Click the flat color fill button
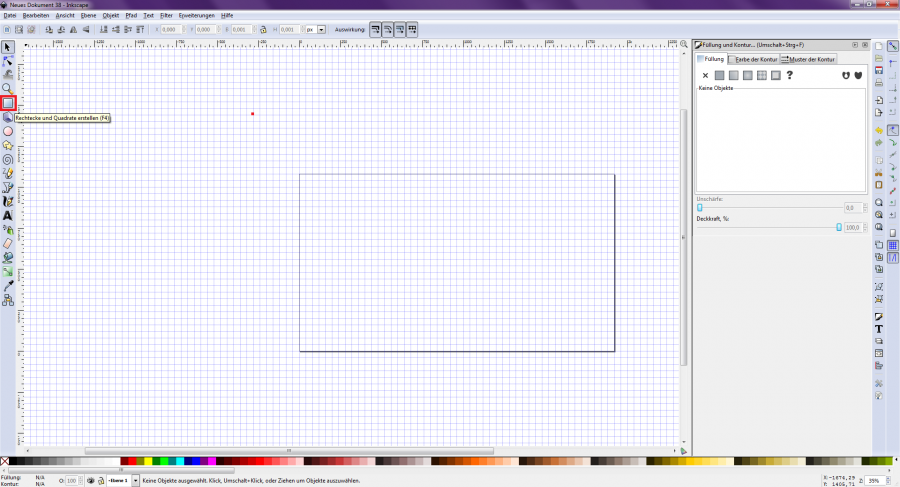 point(719,75)
